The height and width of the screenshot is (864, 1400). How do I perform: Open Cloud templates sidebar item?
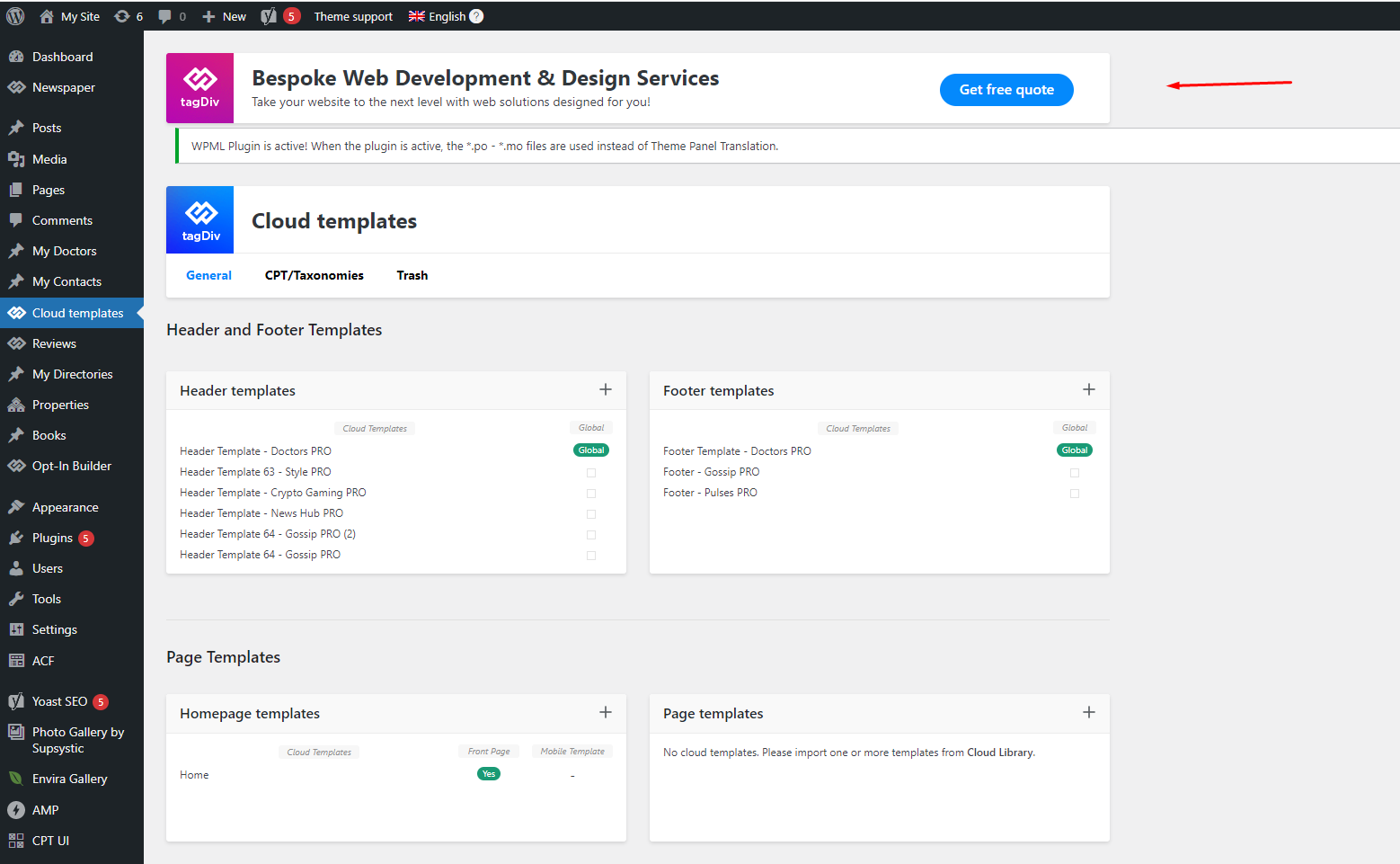72,313
